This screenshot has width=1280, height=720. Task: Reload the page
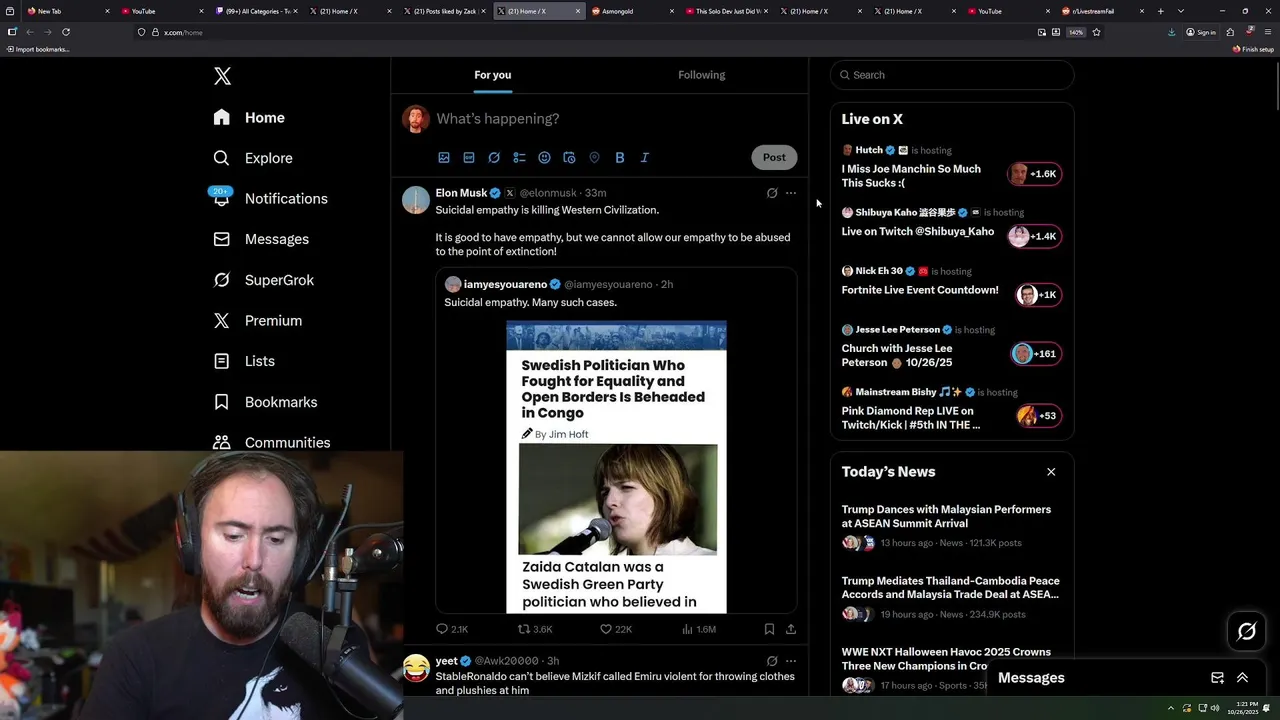[66, 32]
